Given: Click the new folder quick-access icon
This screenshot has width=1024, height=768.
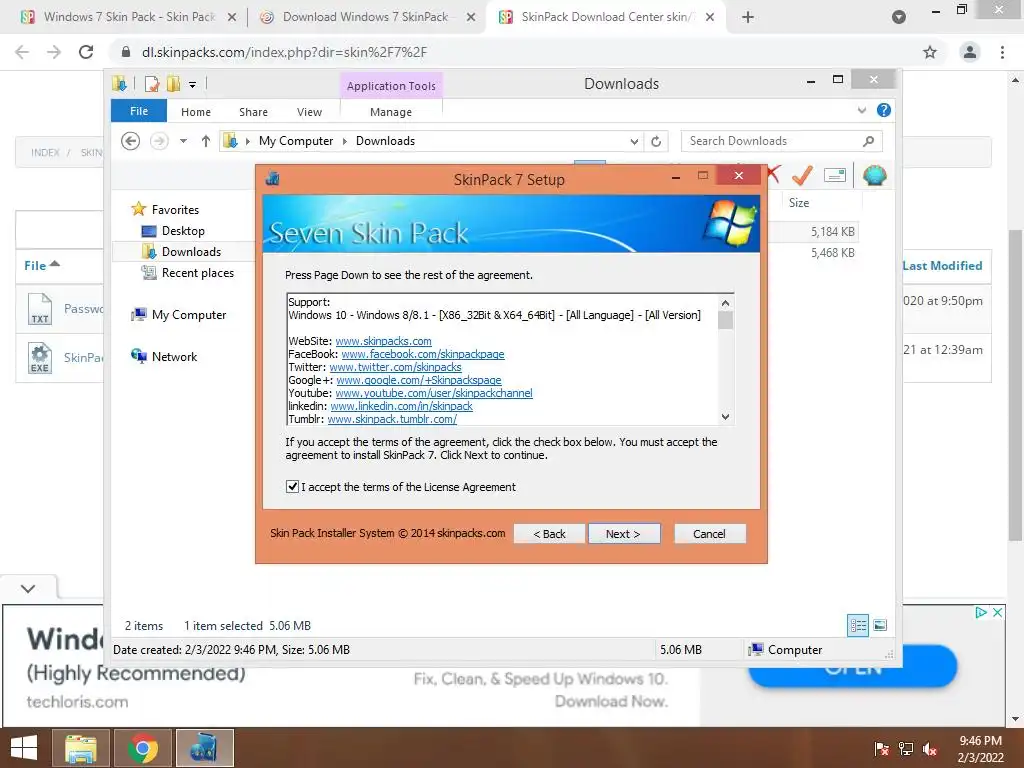Looking at the screenshot, I should click(173, 84).
